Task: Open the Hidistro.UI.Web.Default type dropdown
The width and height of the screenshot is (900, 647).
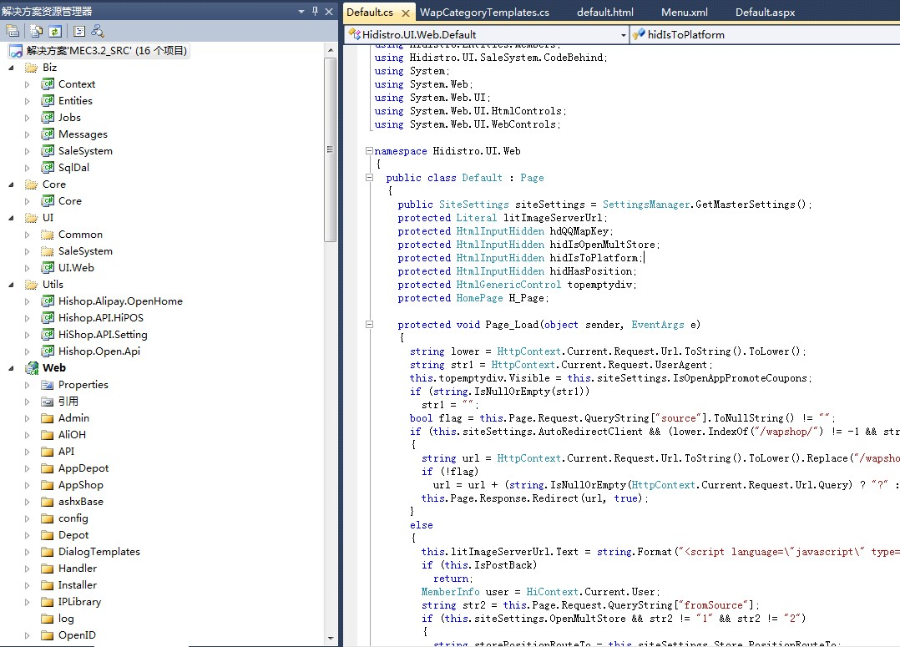Action: point(623,35)
